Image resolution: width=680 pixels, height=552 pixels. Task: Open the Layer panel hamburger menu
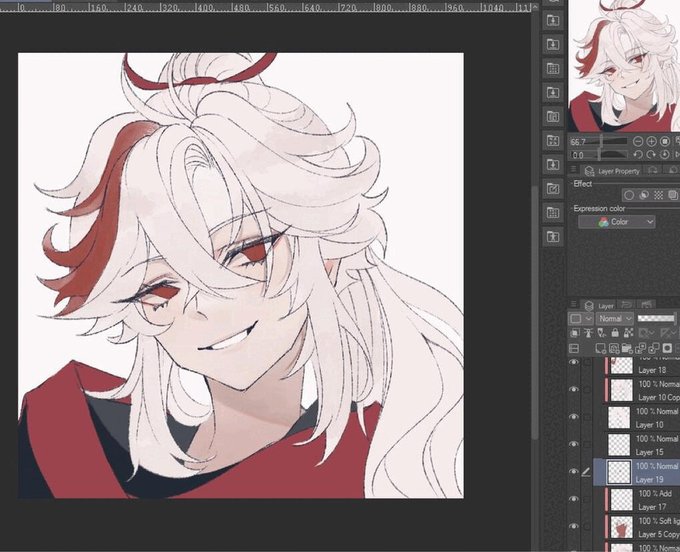point(573,305)
